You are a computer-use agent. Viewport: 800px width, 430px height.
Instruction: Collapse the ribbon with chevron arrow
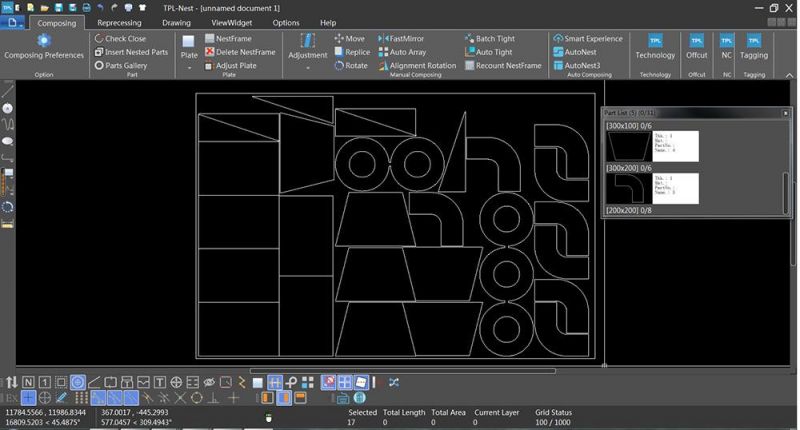tap(789, 75)
